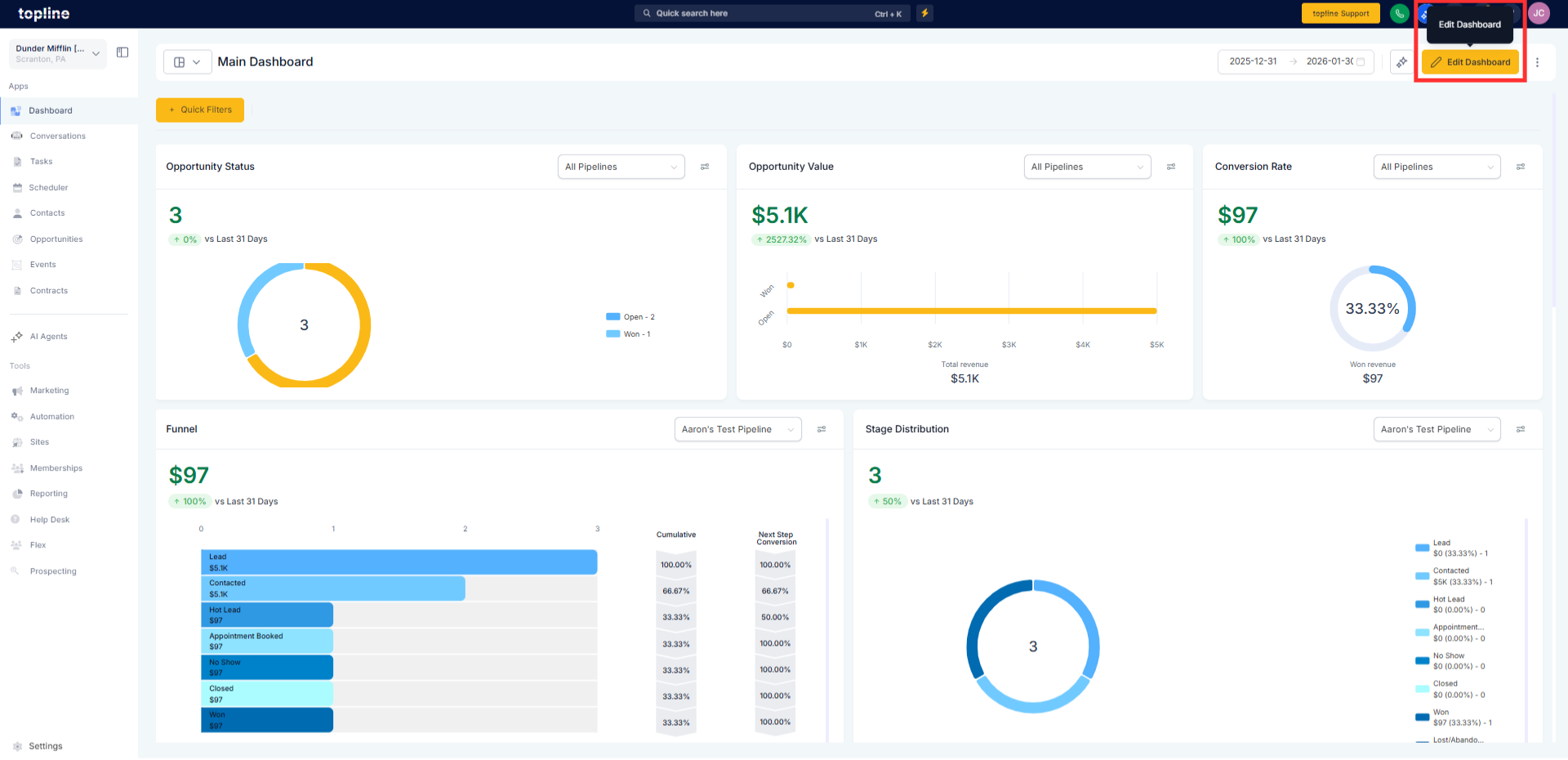Click the JC user avatar

point(1539,13)
